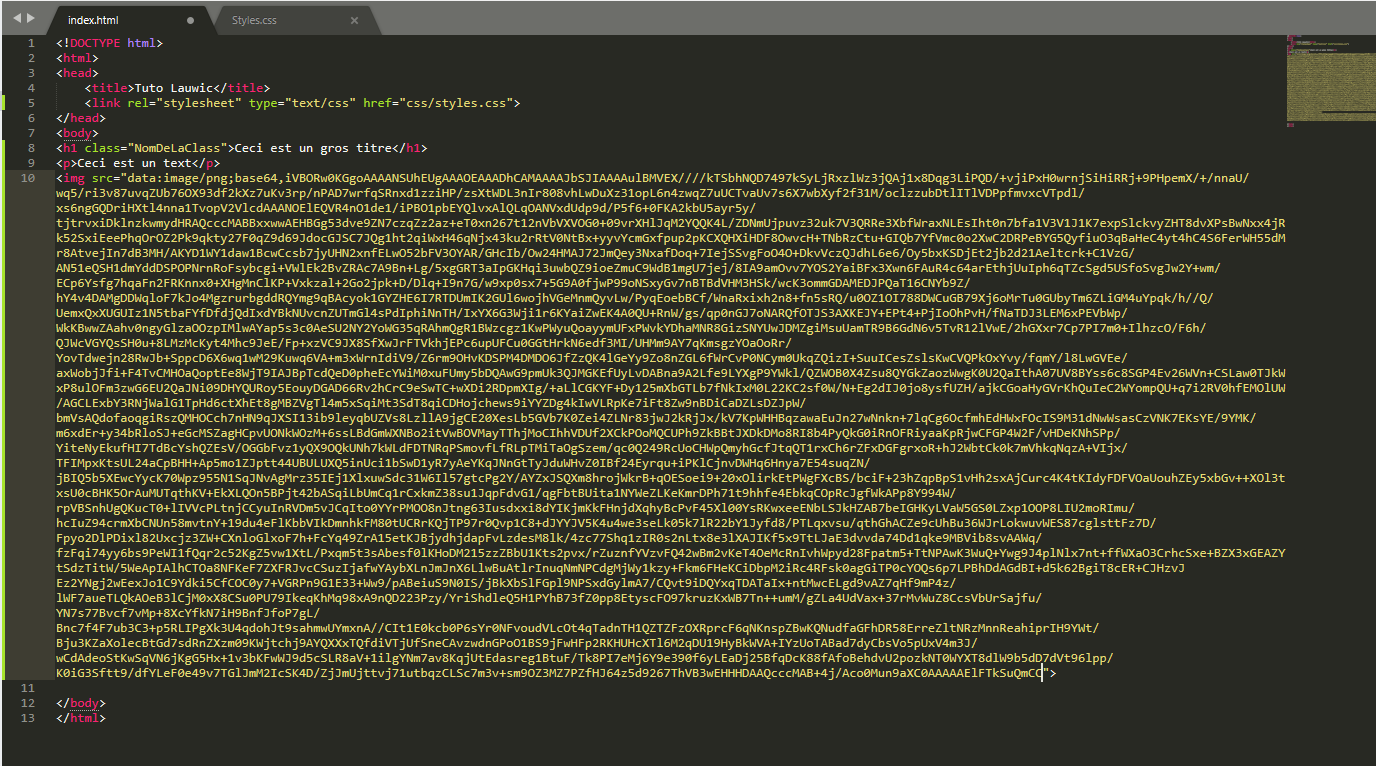Click line number 2 in the gutter
1376x766 pixels.
click(x=31, y=58)
